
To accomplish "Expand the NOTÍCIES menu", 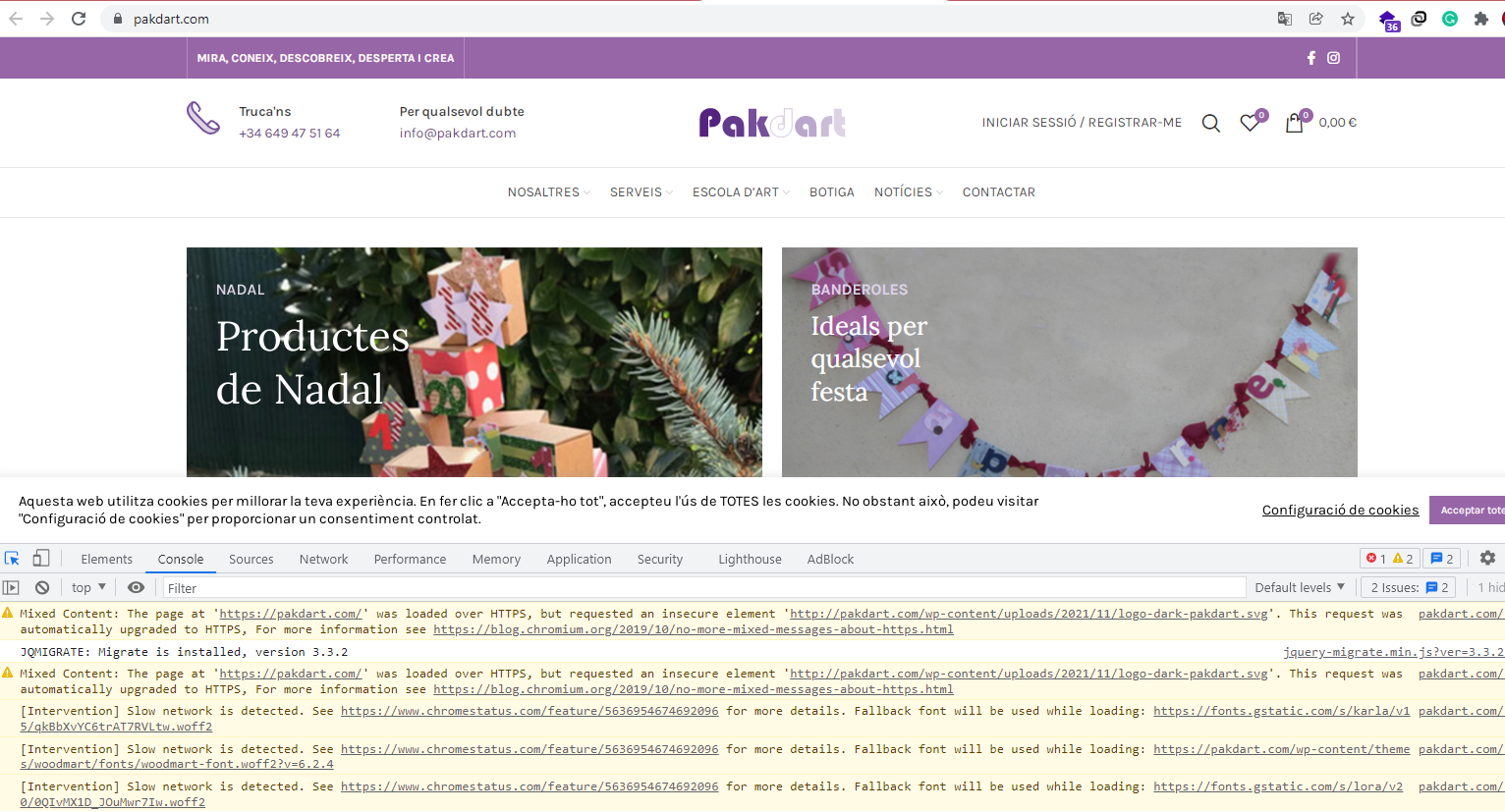I will (x=908, y=192).
